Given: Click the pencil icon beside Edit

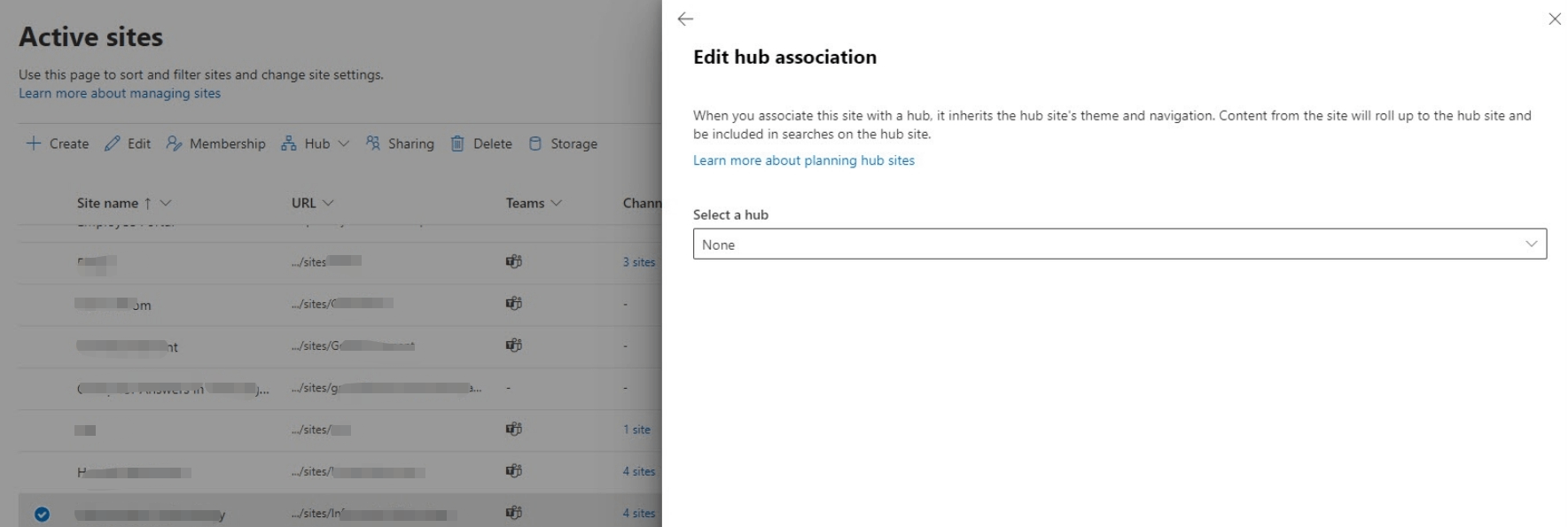Looking at the screenshot, I should (112, 143).
